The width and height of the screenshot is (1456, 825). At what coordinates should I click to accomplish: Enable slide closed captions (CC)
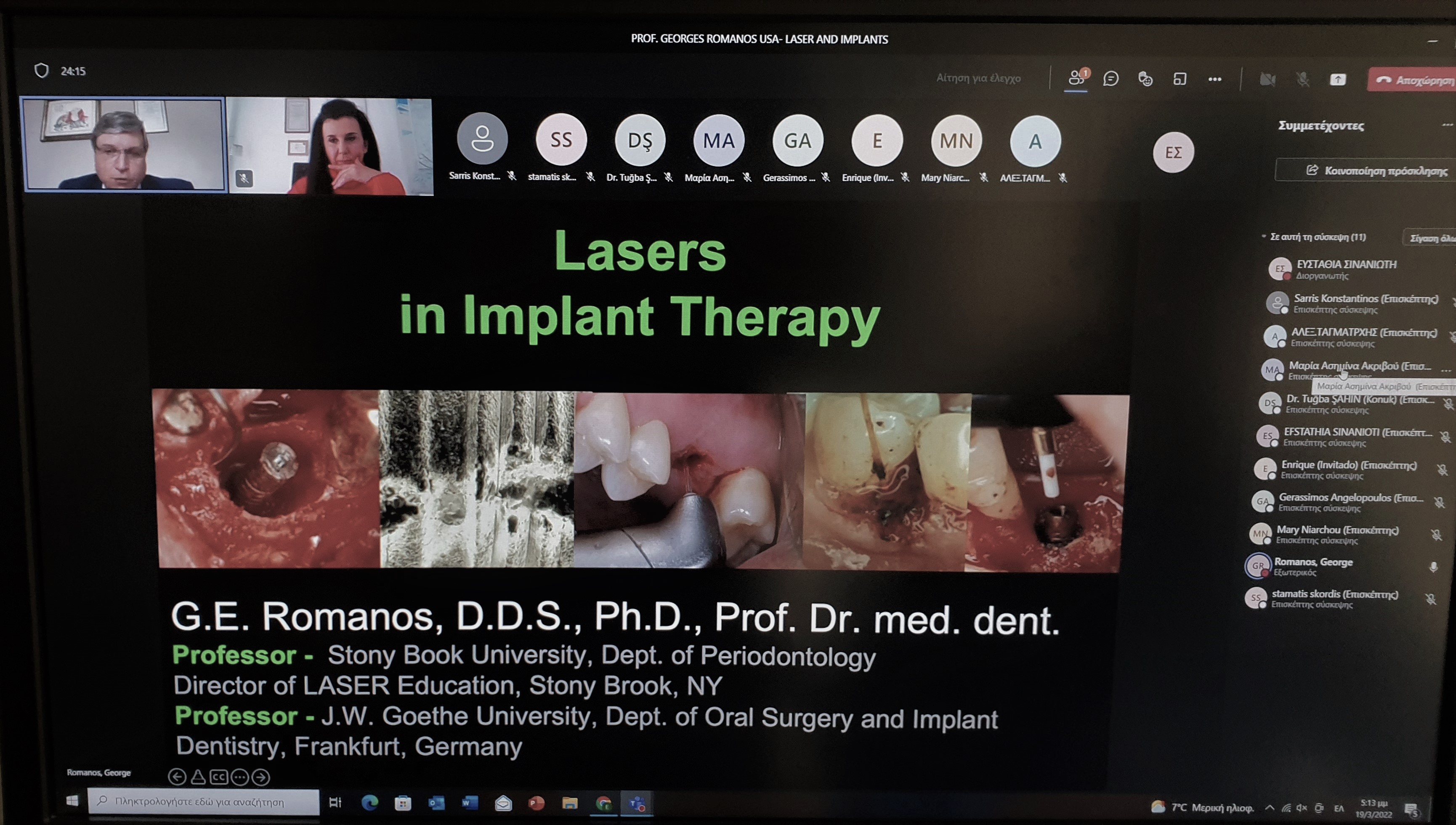[x=218, y=777]
